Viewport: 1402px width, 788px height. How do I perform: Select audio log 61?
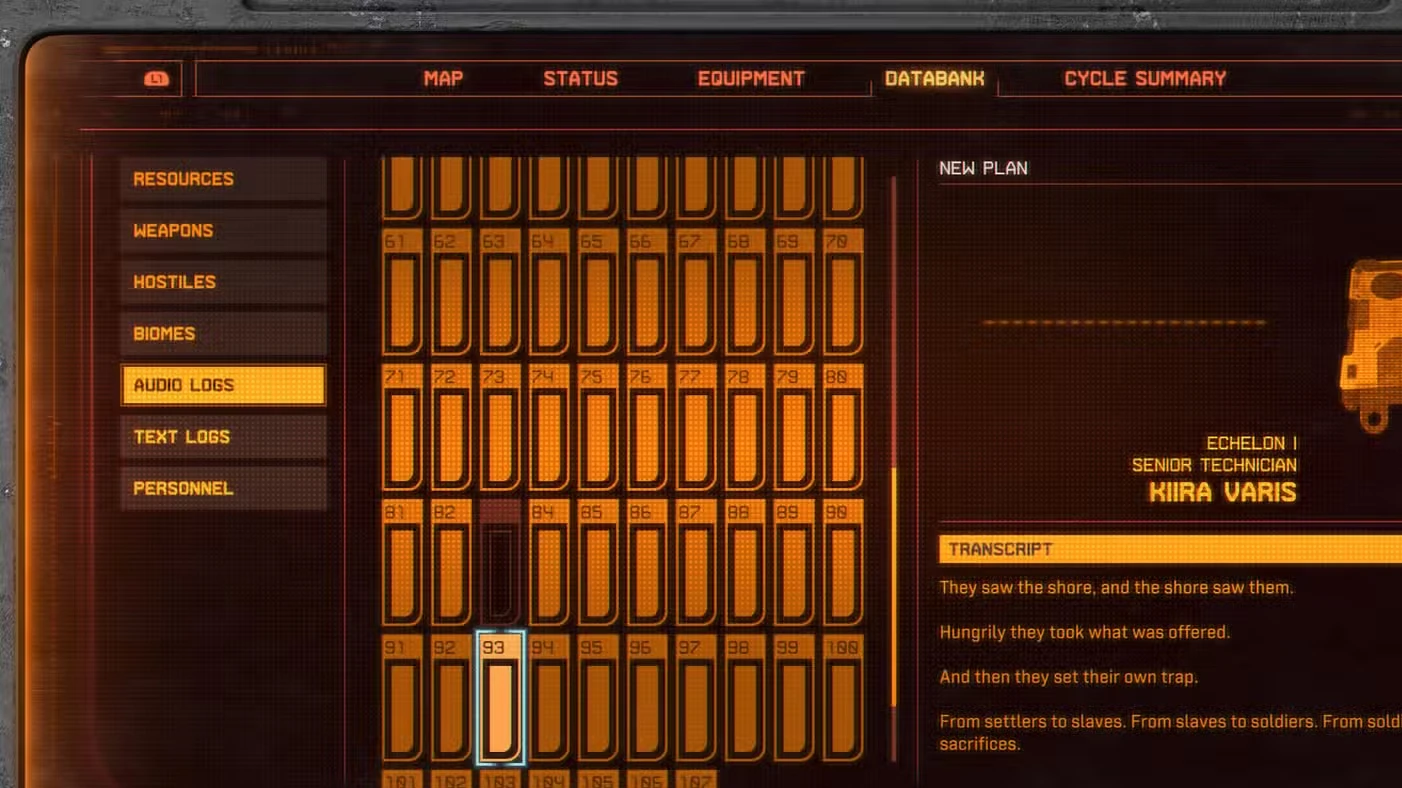(x=402, y=292)
